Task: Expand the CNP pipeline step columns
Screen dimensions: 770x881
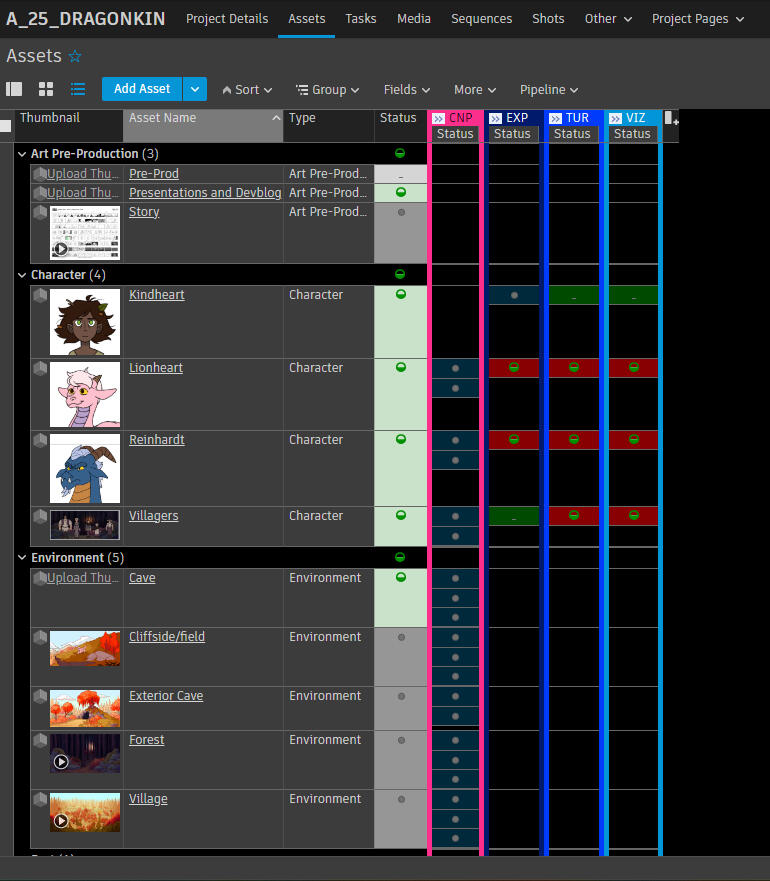Action: click(x=439, y=119)
